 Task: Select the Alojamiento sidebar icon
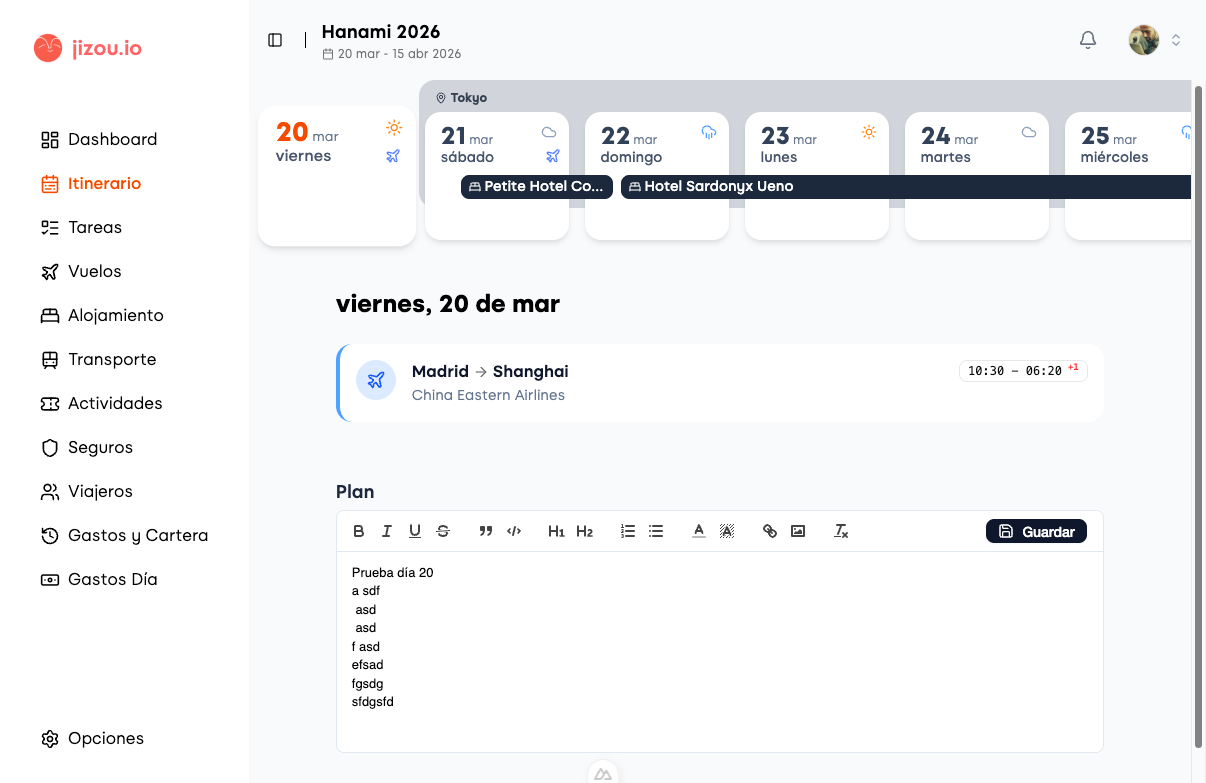tap(48, 315)
